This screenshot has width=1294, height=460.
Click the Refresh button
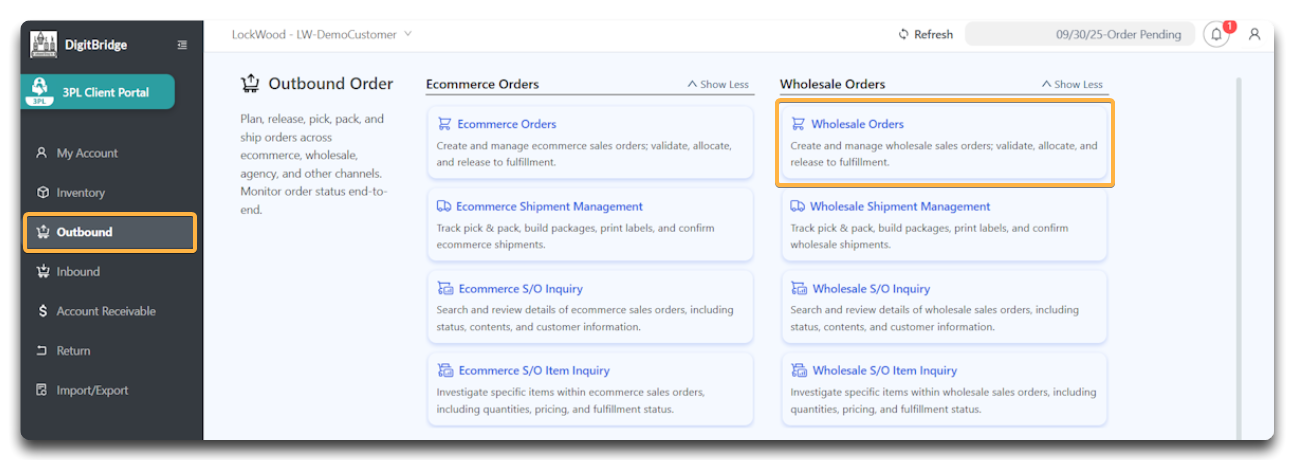click(x=925, y=34)
